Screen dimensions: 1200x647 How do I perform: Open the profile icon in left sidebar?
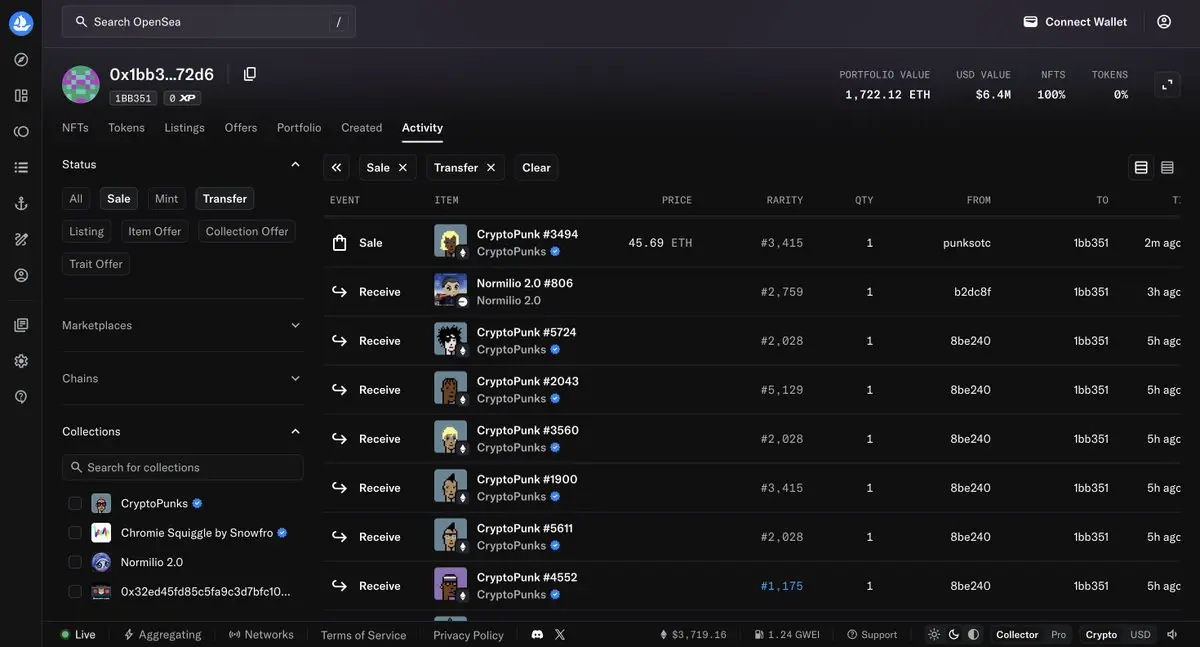[21, 275]
